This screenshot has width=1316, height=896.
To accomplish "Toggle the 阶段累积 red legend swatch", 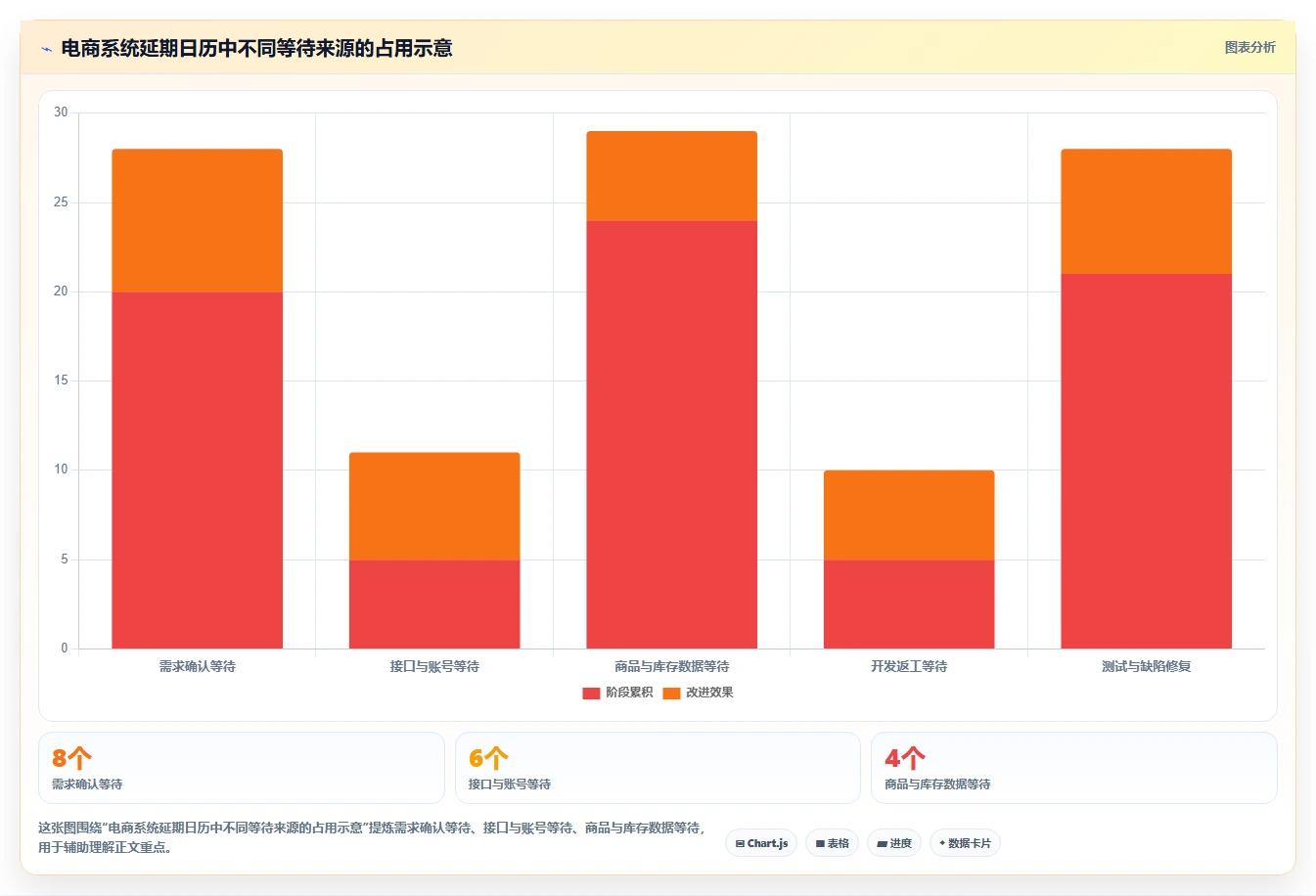I will [x=591, y=693].
